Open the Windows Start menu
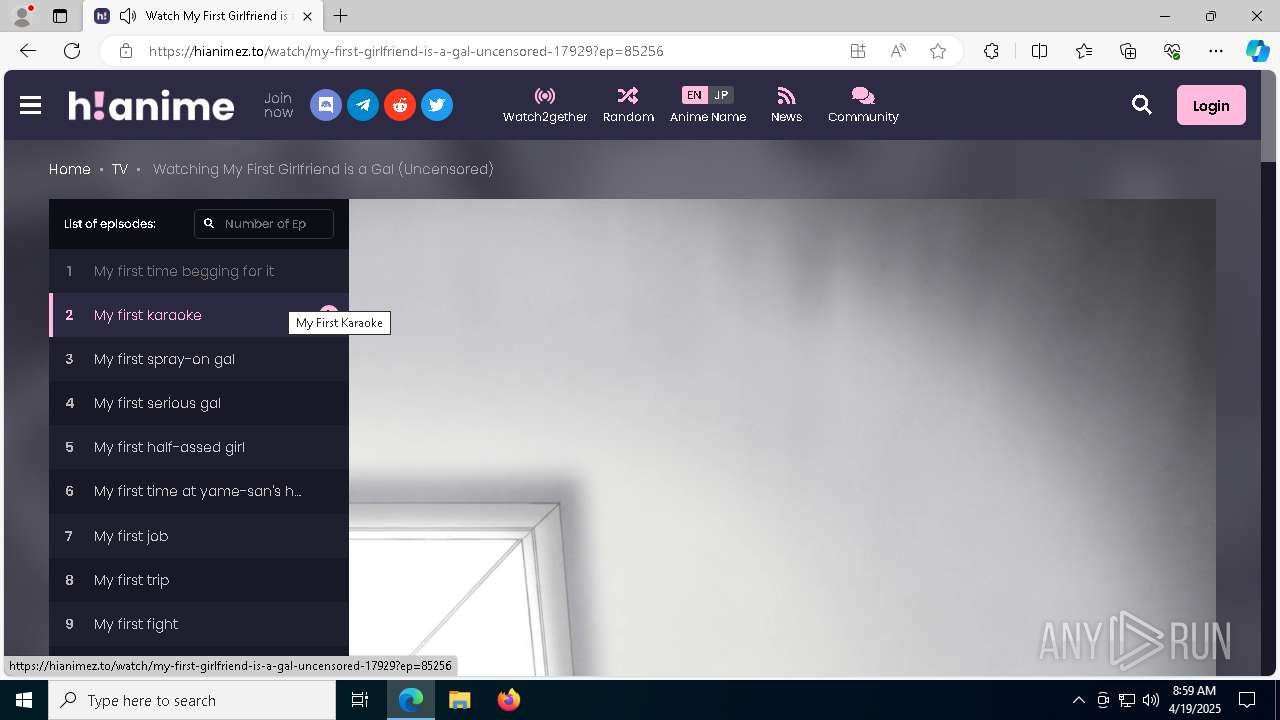Viewport: 1280px width, 720px height. pos(24,700)
